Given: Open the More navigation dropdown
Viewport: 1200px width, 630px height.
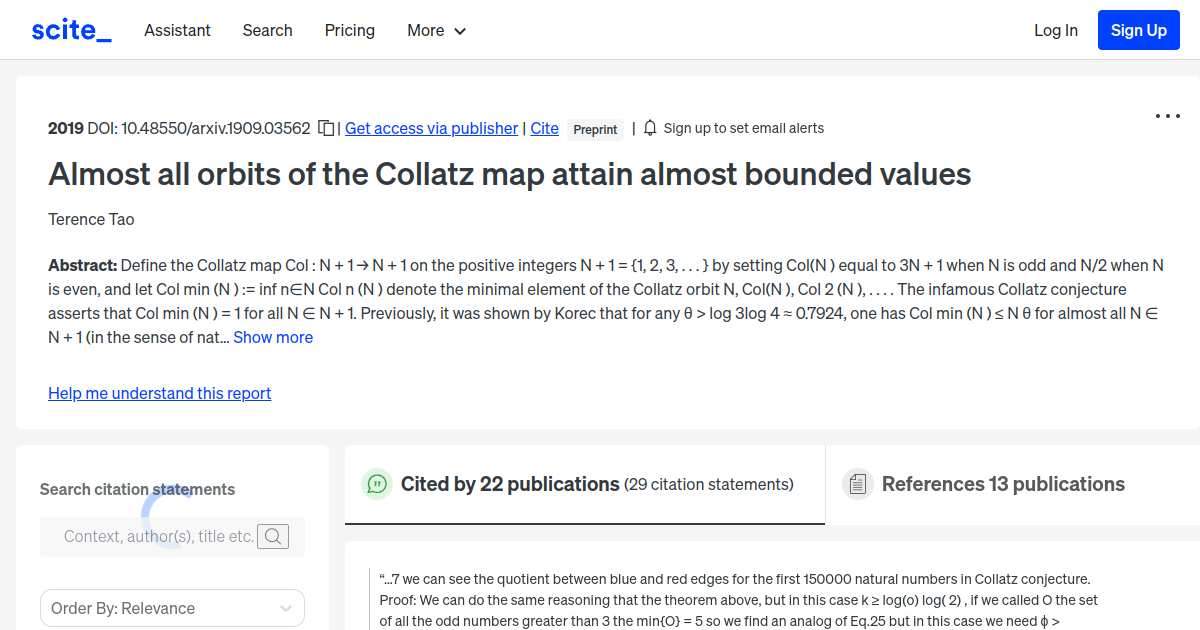Looking at the screenshot, I should [x=436, y=30].
